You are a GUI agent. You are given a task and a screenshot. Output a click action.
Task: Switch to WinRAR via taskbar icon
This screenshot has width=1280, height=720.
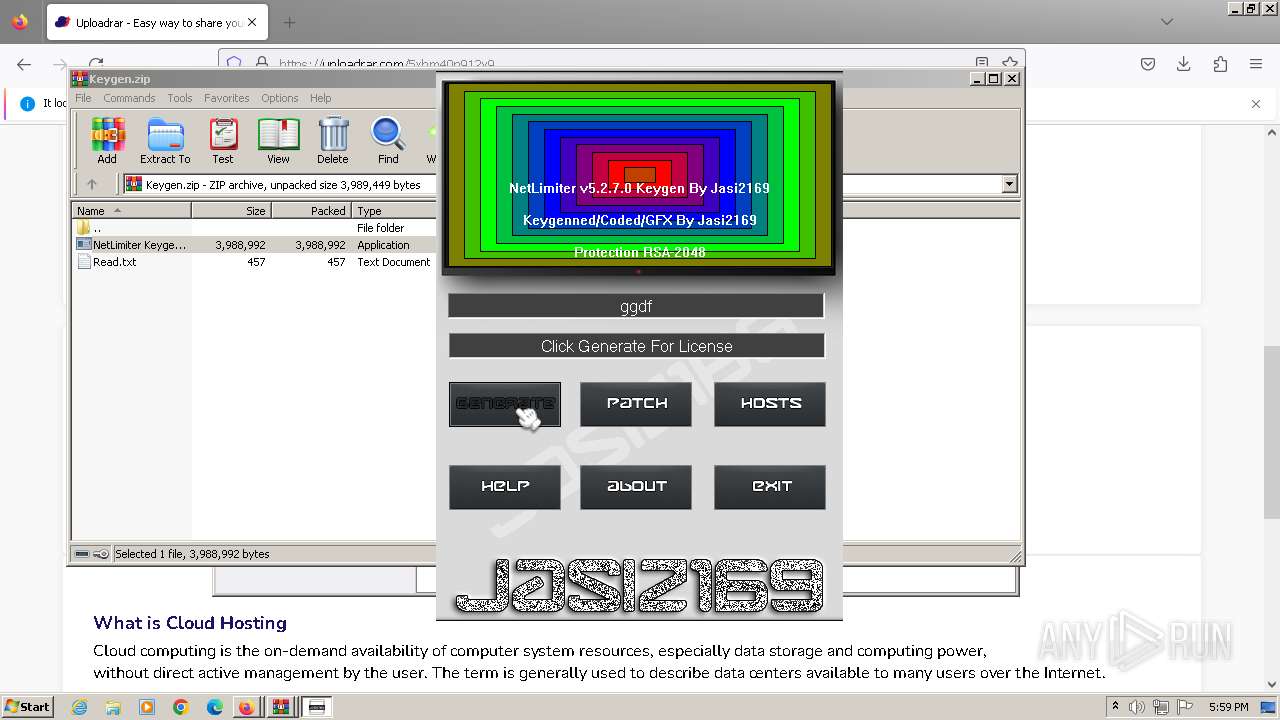282,707
